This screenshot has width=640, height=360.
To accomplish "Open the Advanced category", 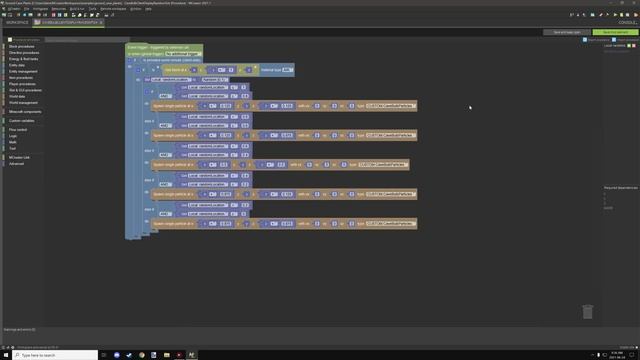I will pyautogui.click(x=16, y=164).
